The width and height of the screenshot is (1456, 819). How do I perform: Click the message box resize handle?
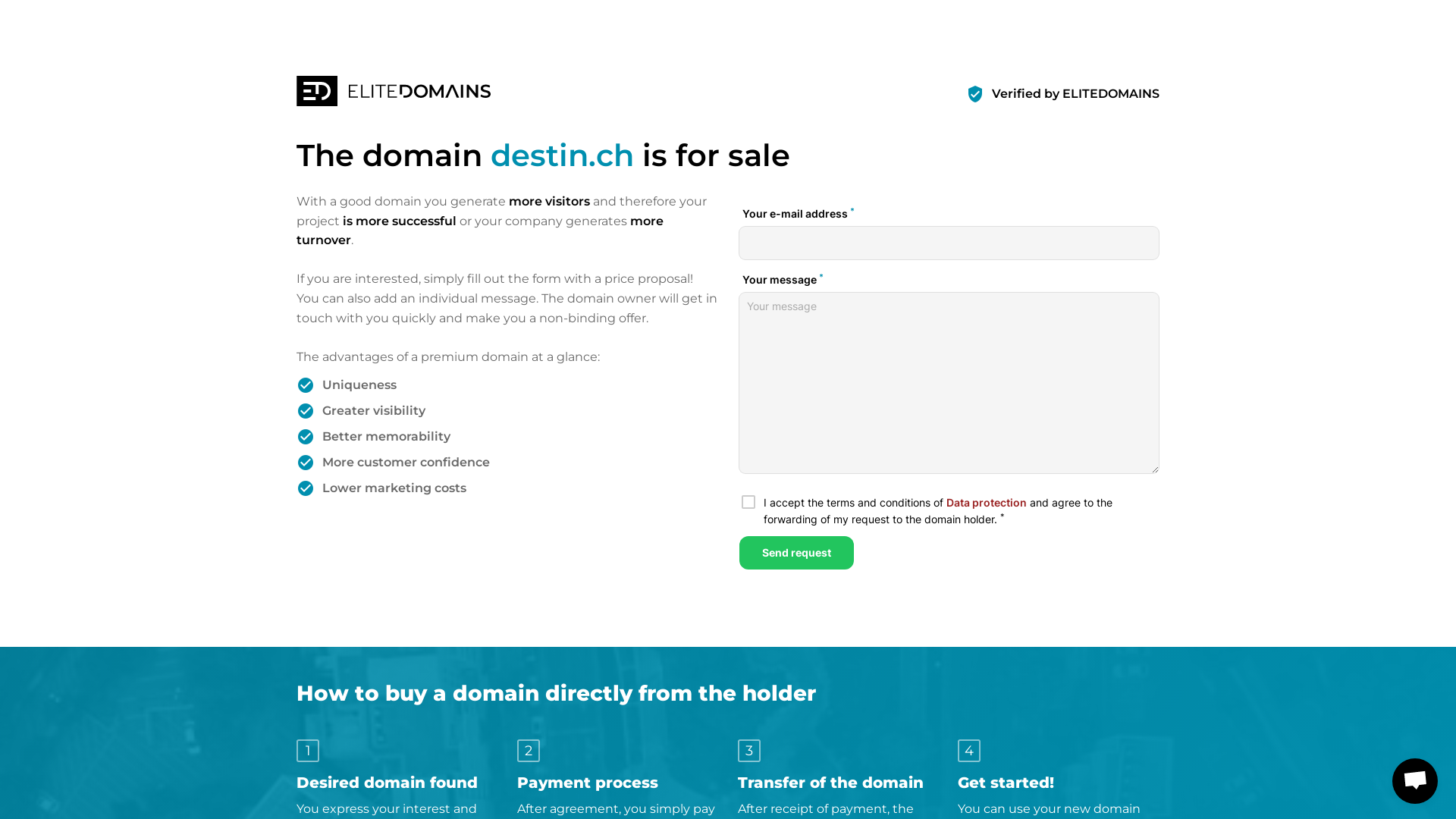1154,469
